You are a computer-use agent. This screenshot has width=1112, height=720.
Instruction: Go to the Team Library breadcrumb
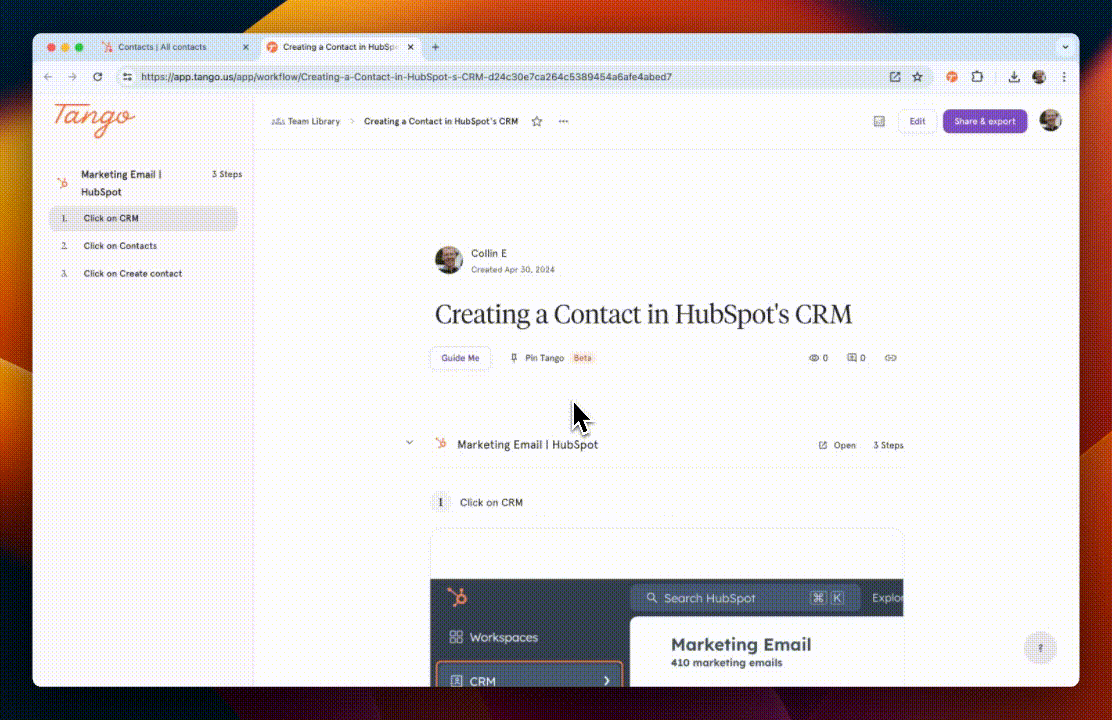pyautogui.click(x=306, y=121)
